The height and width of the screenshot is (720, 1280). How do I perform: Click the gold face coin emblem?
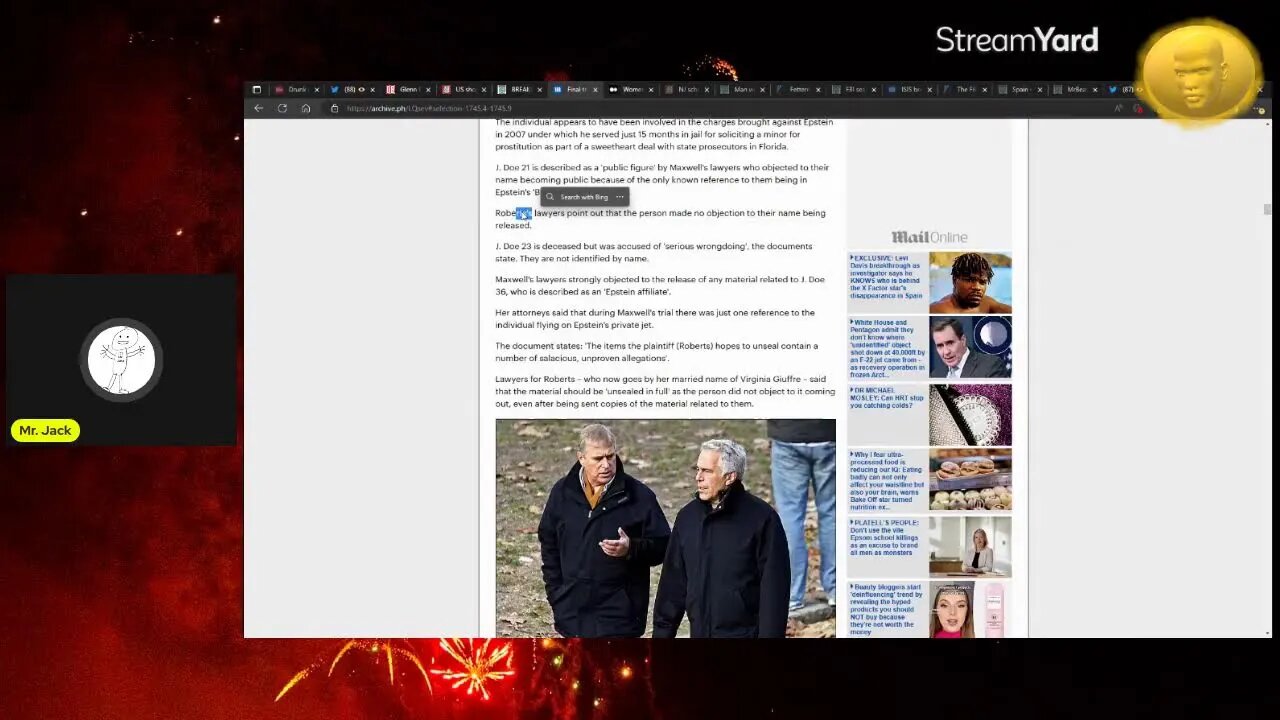pyautogui.click(x=1200, y=72)
